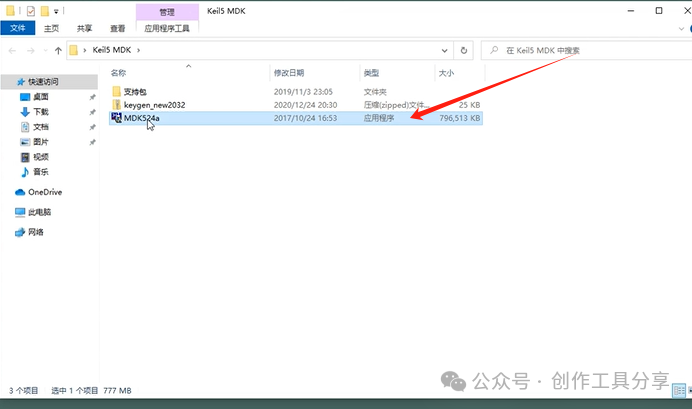Screen dimensions: 692x409
Task: Open the 文件 ribbon tab
Action: coord(18,28)
